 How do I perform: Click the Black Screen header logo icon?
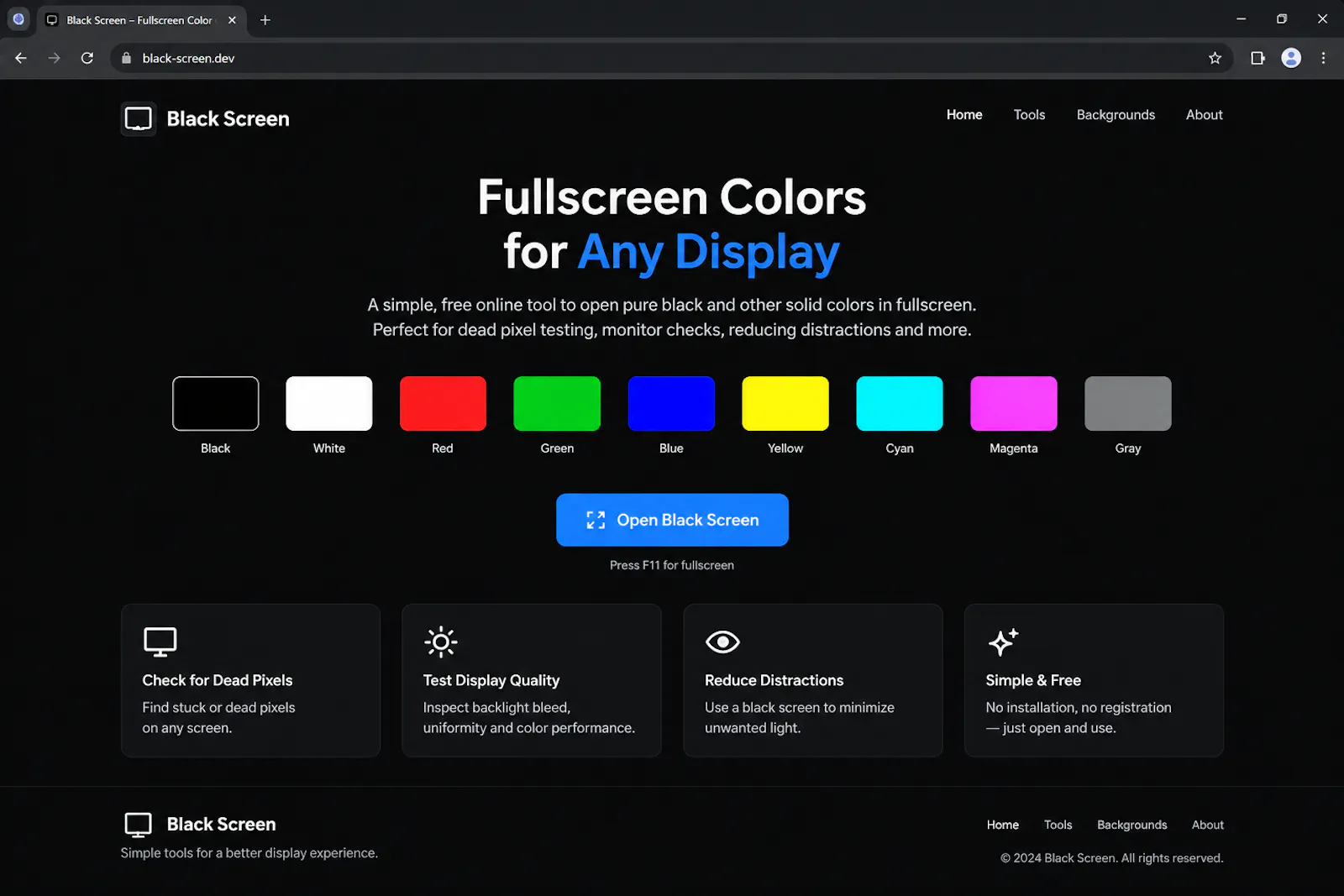pos(139,118)
